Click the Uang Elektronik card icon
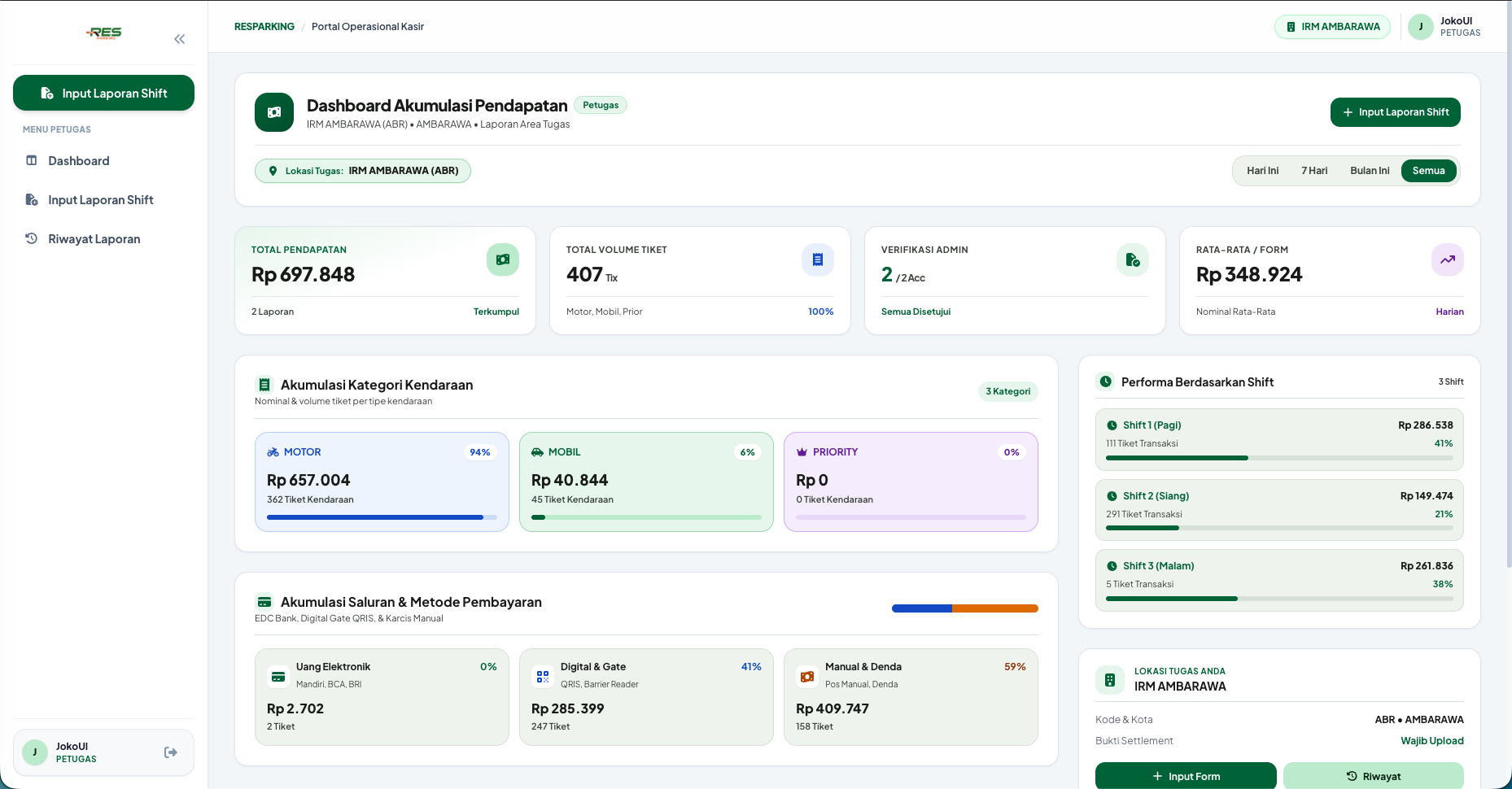The image size is (1512, 789). 278,676
